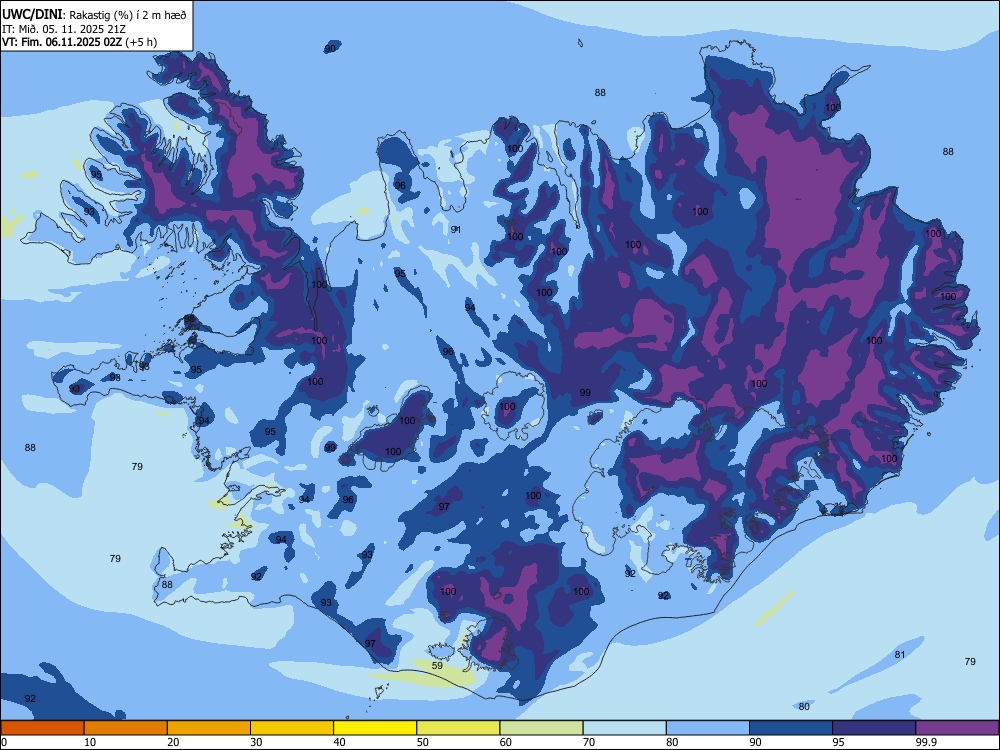Select the "IT: Mið. 05. 11. 2025 21Z" line
1000x750 pixels.
pyautogui.click(x=64, y=29)
